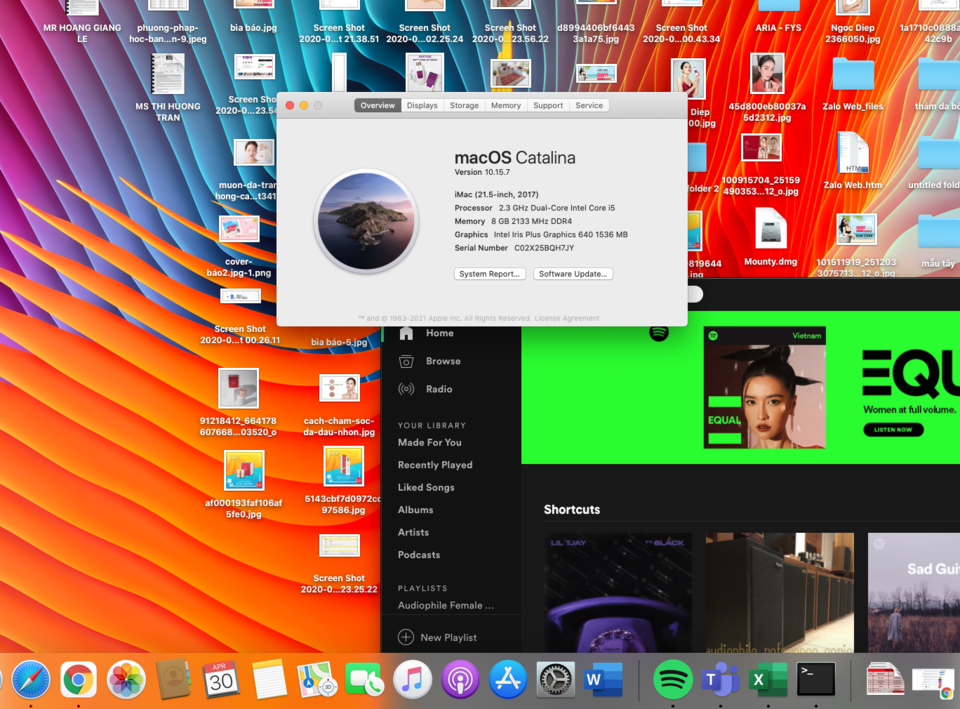
Task: Select bìa báo-5.jpg desktop file
Action: point(339,342)
